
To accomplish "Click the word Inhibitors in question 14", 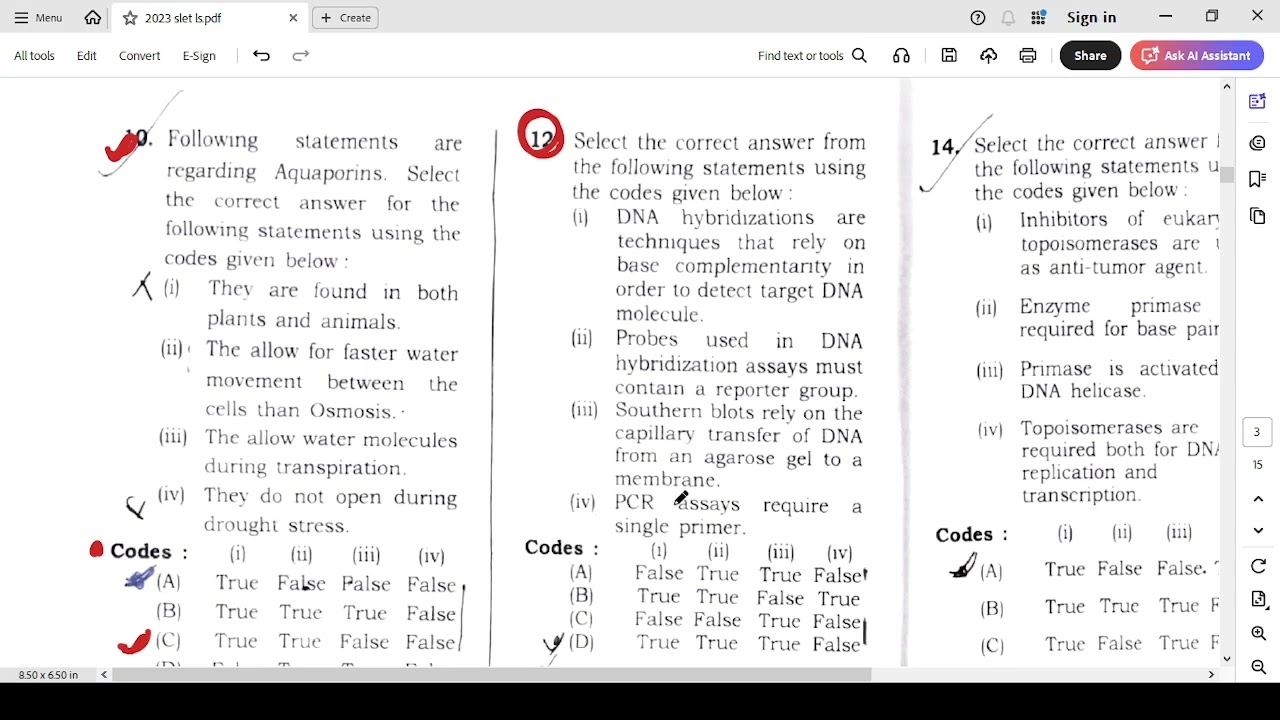I will [x=1068, y=219].
